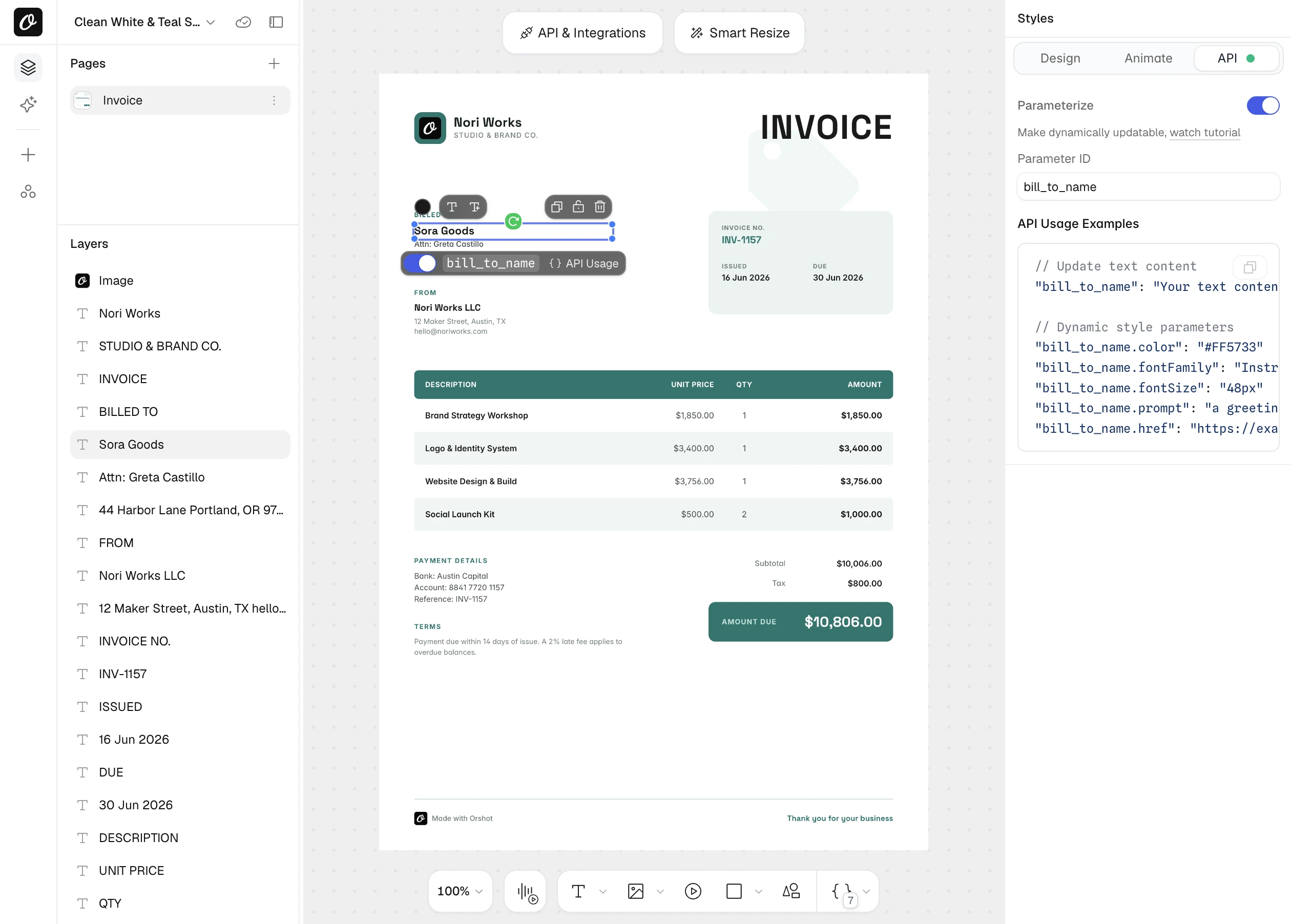Click the INVOICE heading on canvas
The image size is (1291, 924).
coord(826,127)
